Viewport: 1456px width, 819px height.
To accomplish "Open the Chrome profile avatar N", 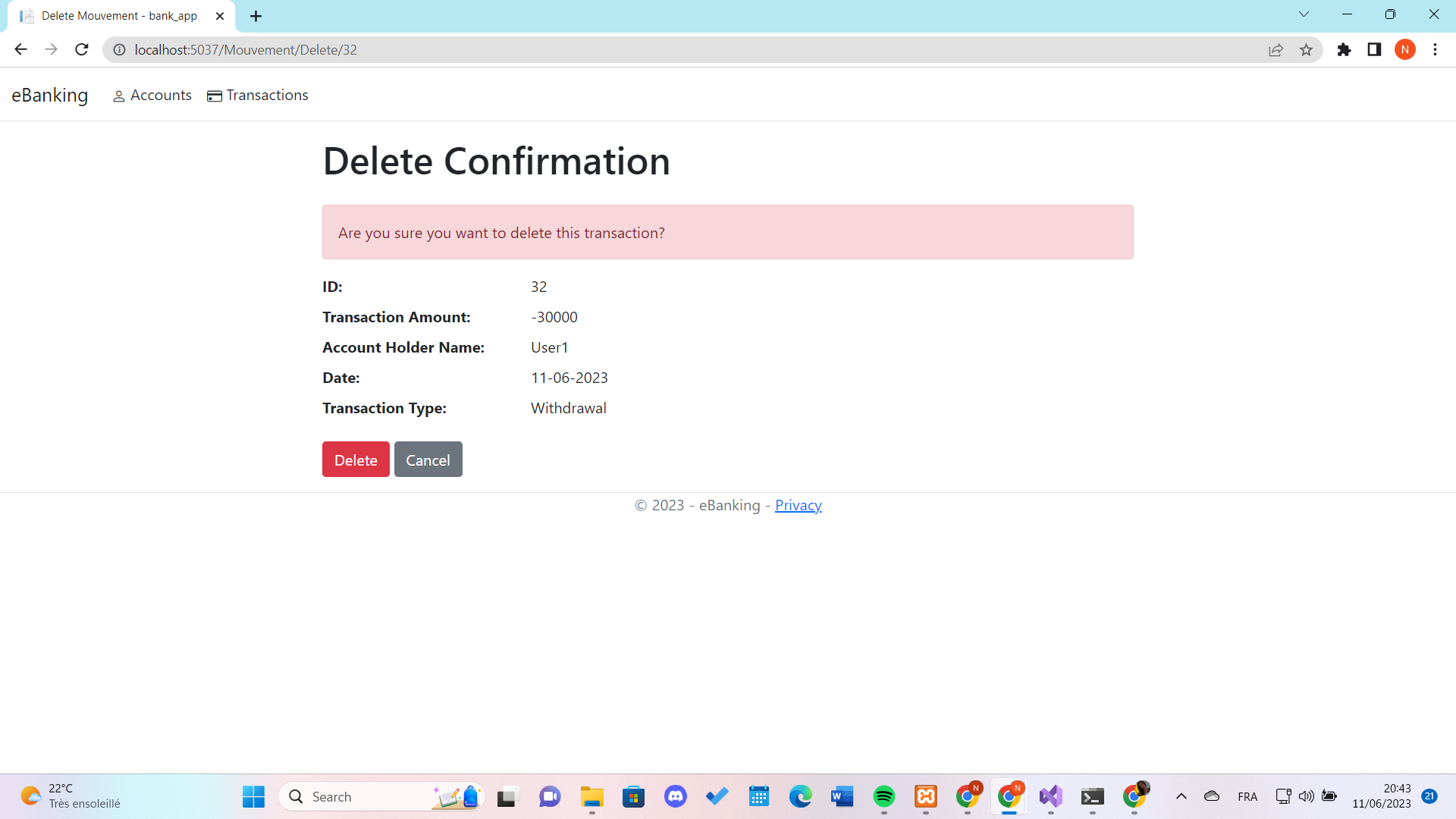I will pyautogui.click(x=1404, y=50).
